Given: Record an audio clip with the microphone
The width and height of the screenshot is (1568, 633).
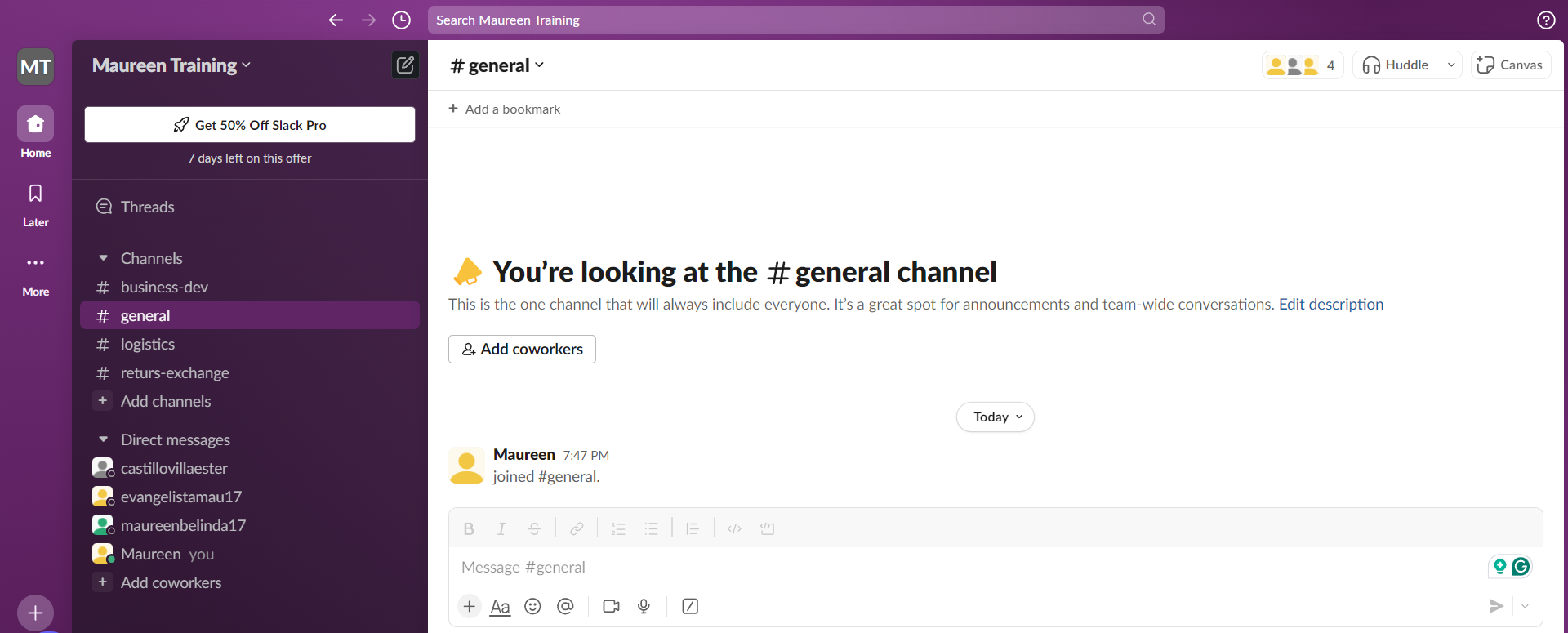Looking at the screenshot, I should [x=644, y=606].
